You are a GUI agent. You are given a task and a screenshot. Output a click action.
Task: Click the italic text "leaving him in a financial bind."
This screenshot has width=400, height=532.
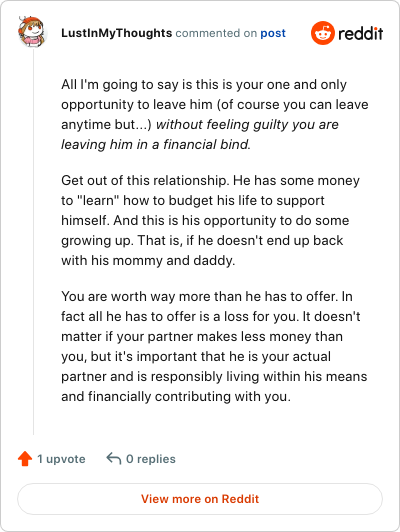[156, 145]
